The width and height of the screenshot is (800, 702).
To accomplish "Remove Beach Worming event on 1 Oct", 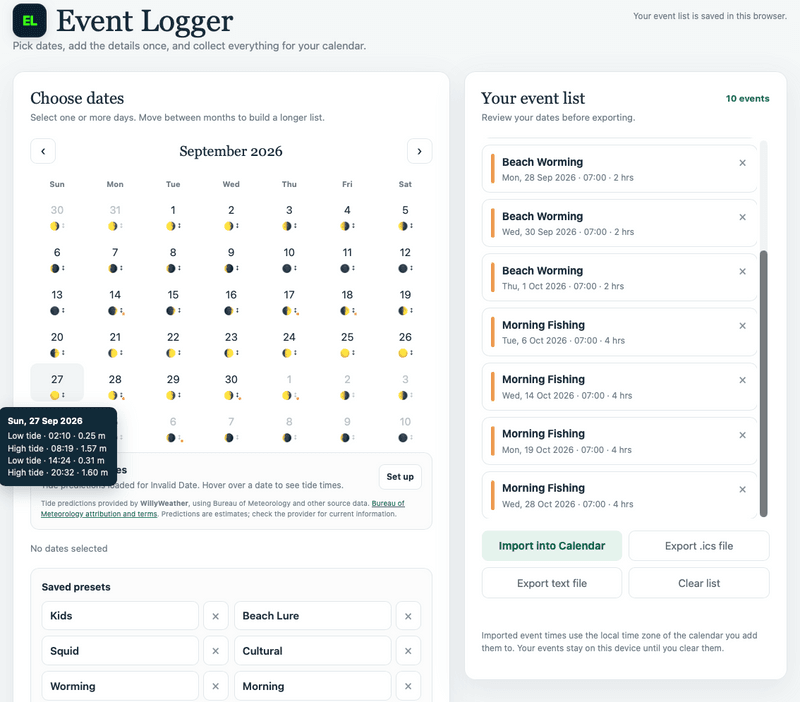I will pyautogui.click(x=742, y=271).
